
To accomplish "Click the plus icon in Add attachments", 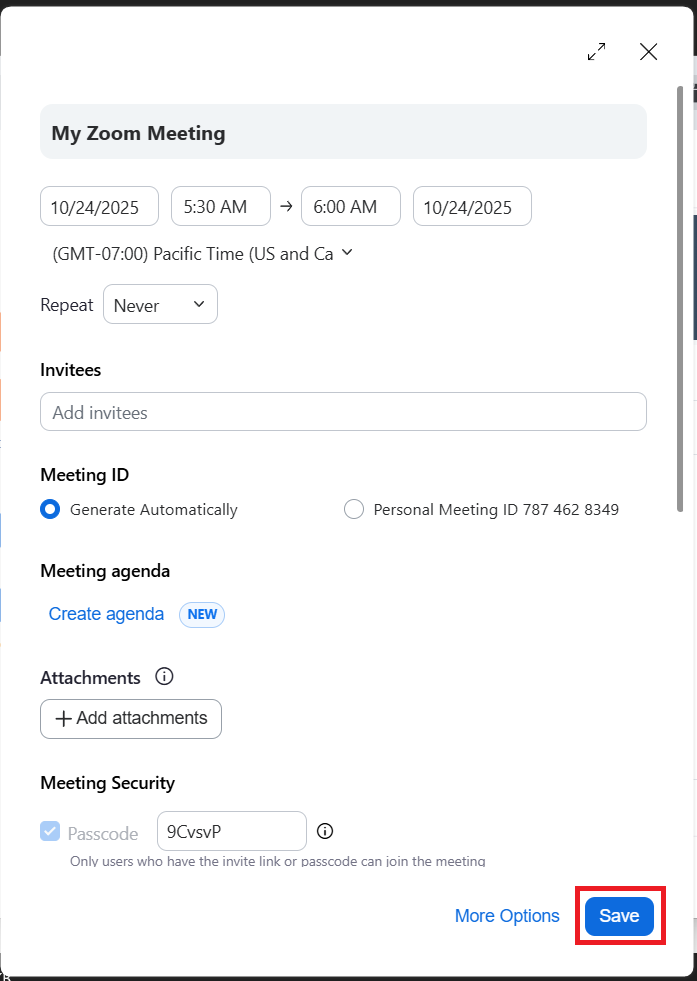I will click(64, 718).
